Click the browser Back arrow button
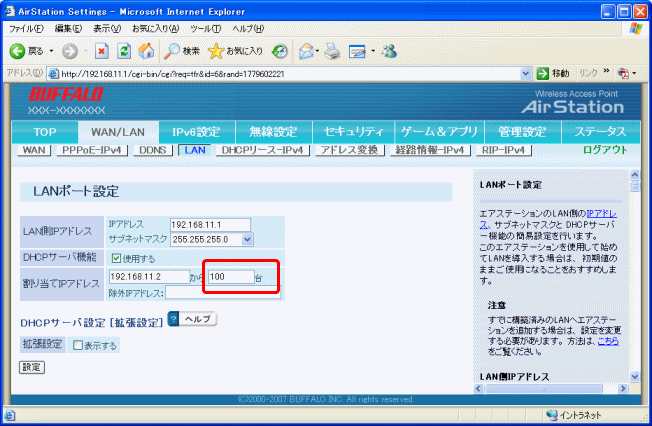Screen dimensions: 652x426 click(18, 50)
